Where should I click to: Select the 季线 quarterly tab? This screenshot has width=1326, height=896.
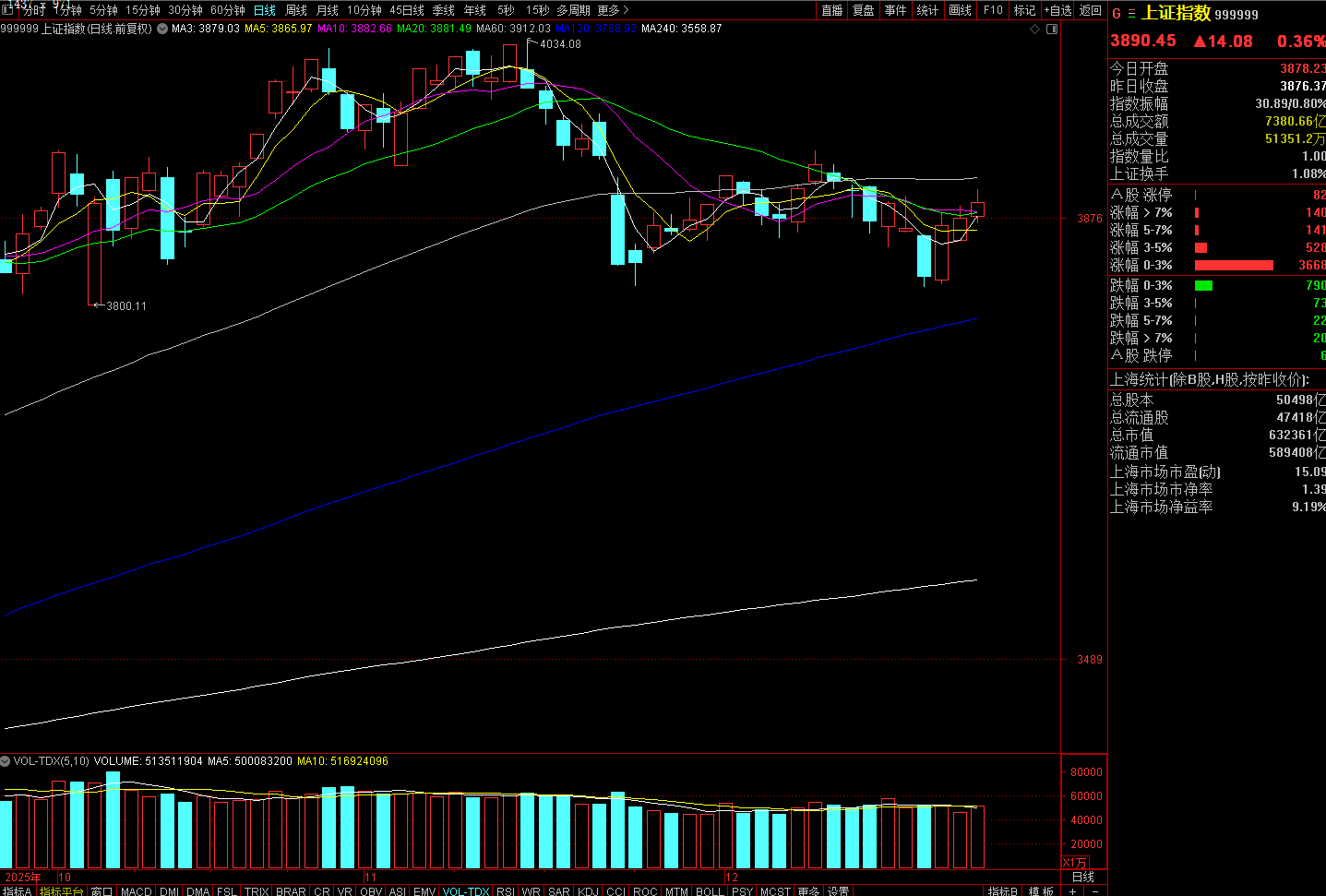pos(444,10)
